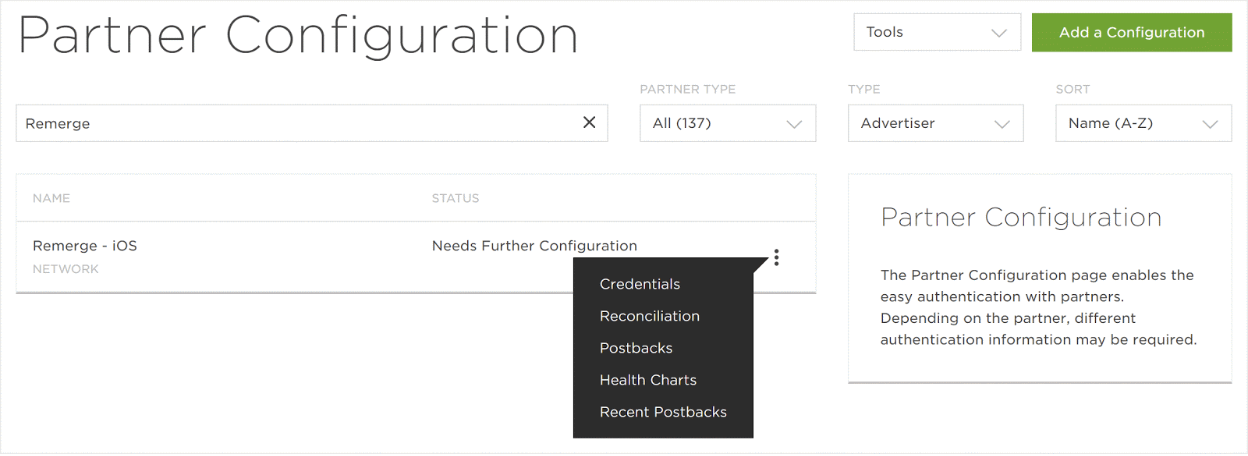Click the NAME column header
Image resolution: width=1248 pixels, height=456 pixels.
51,198
